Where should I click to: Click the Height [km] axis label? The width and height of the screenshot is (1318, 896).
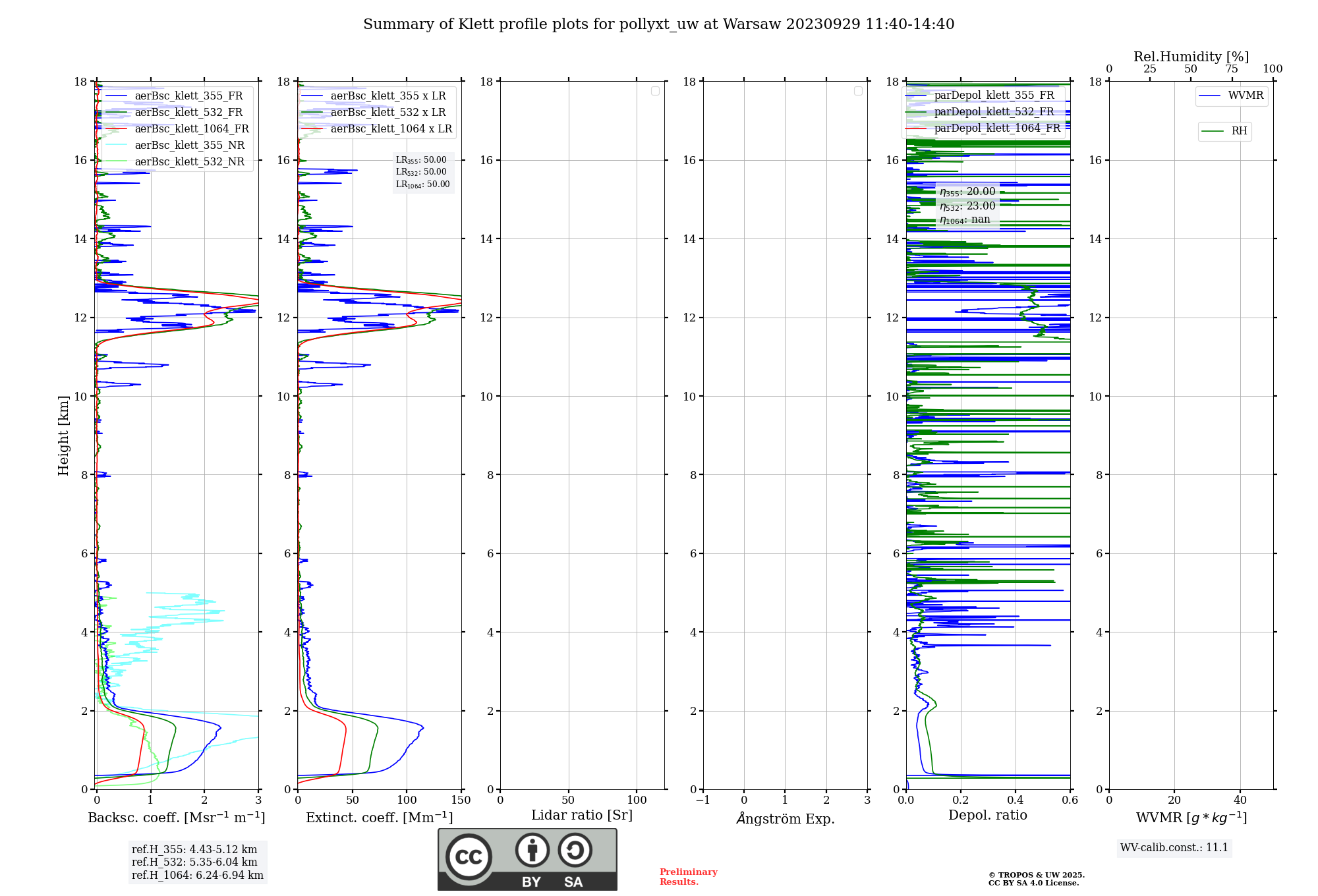[63, 435]
